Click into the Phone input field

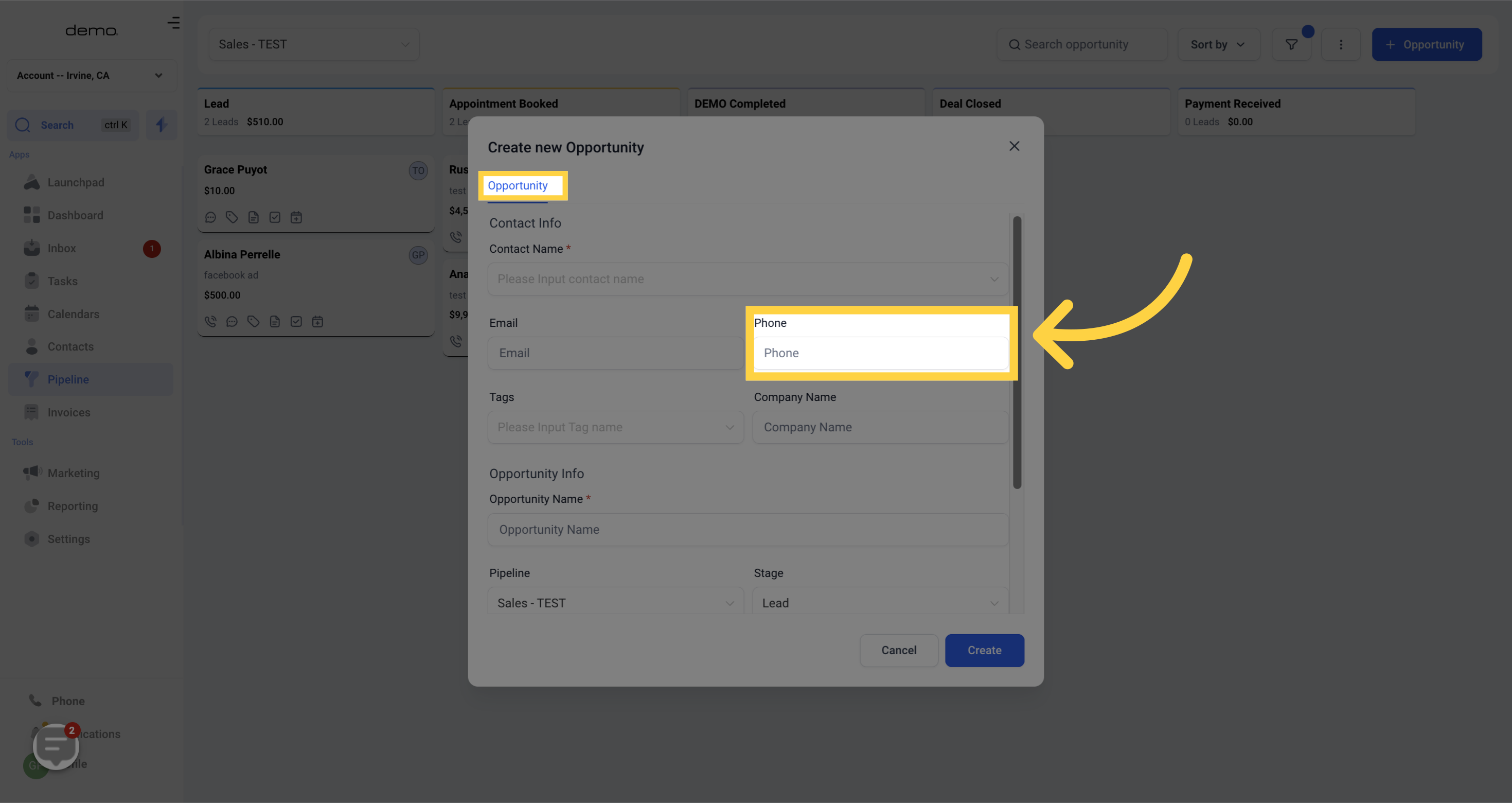tap(880, 353)
